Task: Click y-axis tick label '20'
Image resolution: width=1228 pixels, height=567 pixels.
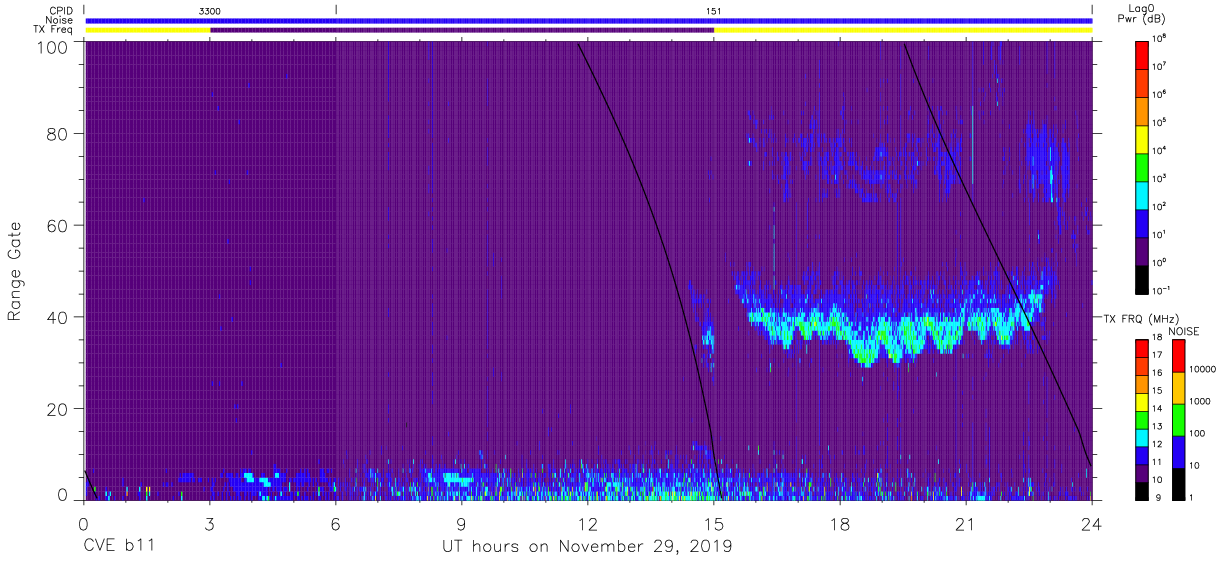Action: (x=56, y=408)
